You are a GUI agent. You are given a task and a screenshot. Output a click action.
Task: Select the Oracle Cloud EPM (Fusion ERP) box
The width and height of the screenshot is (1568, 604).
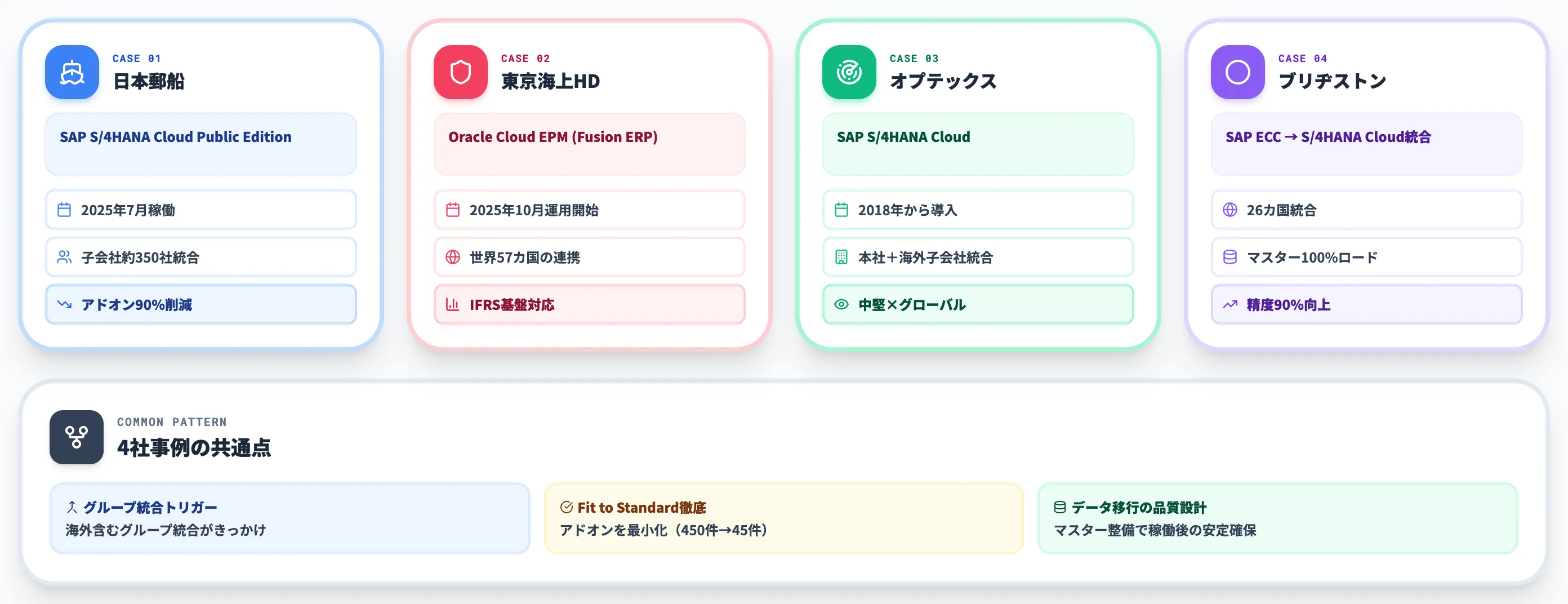pyautogui.click(x=589, y=144)
